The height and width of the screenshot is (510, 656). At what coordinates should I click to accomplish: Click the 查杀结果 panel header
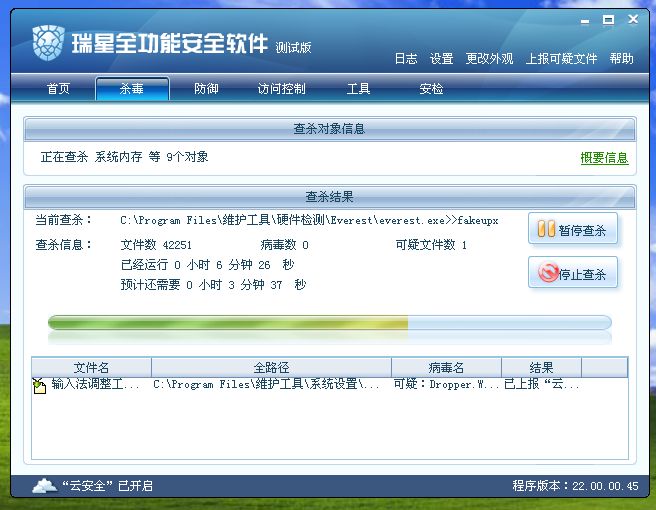(330, 197)
